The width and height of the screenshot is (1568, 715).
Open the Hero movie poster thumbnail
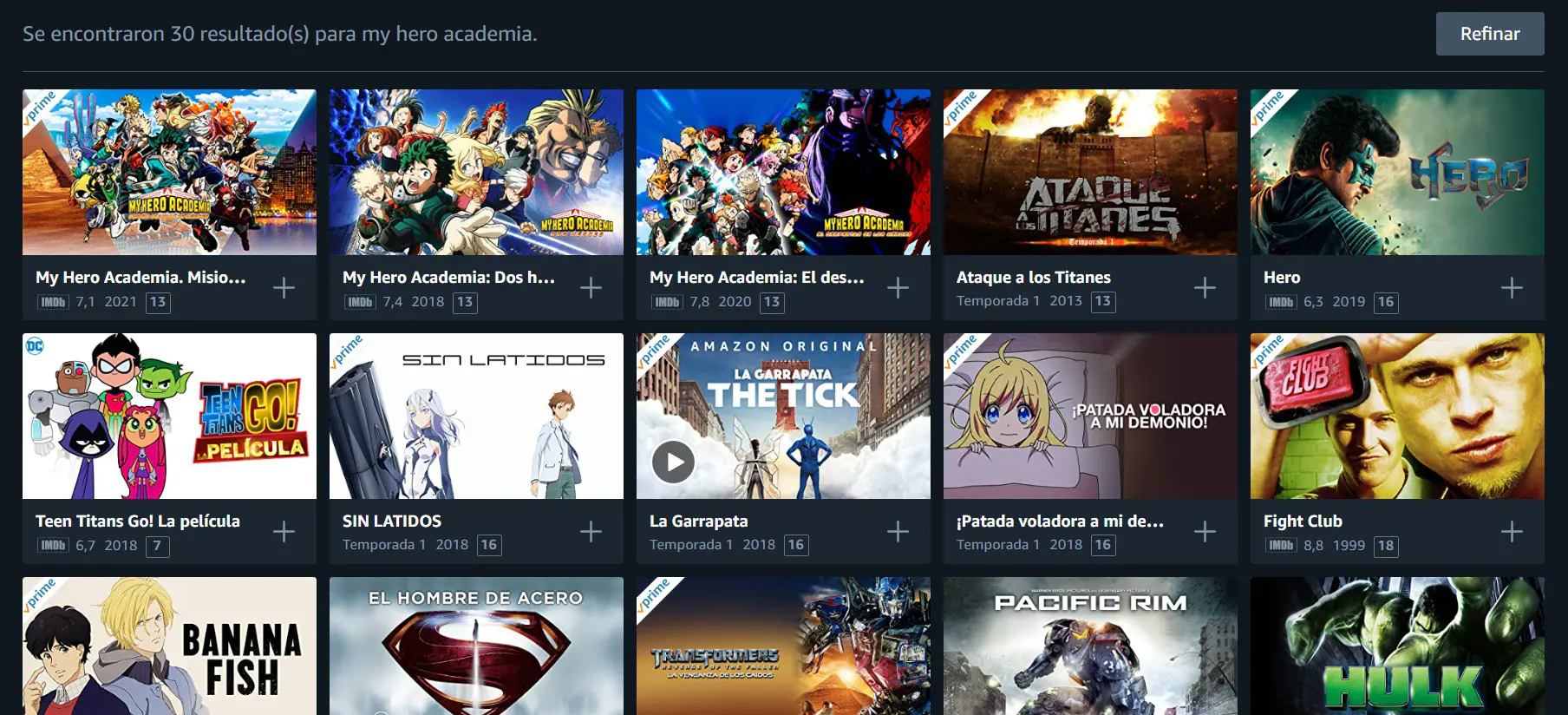tap(1397, 172)
